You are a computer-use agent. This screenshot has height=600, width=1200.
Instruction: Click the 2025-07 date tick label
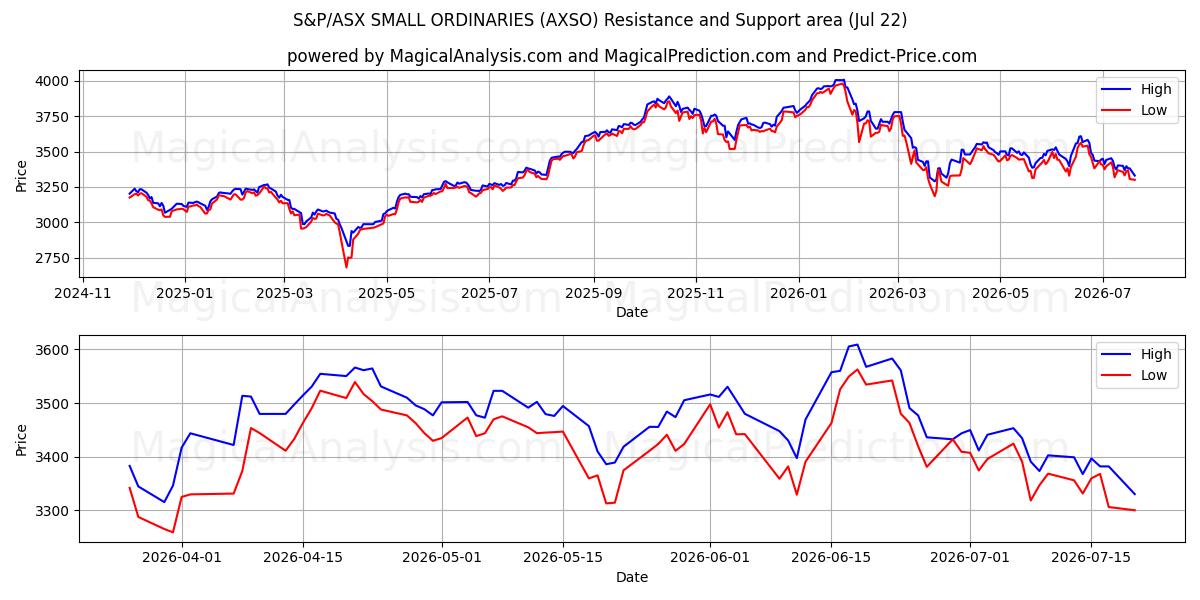click(488, 293)
